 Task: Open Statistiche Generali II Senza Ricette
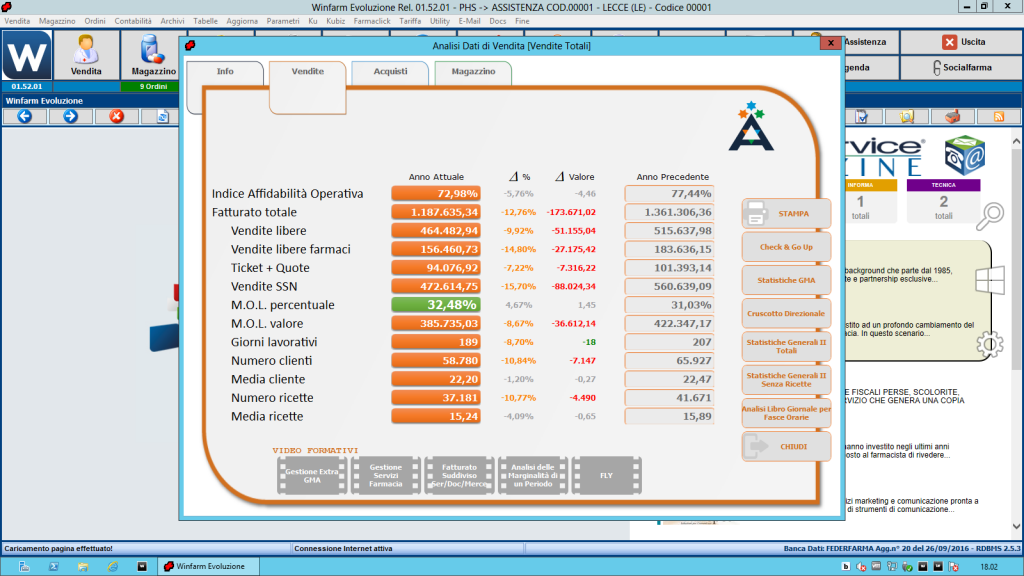(x=786, y=380)
